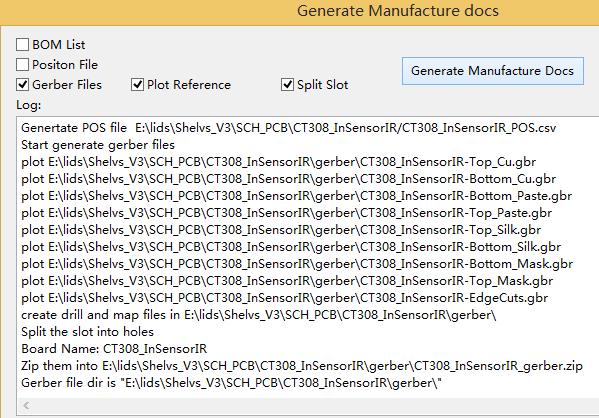Click the 'create drill and map files' line
This screenshot has width=599, height=418.
click(x=259, y=315)
